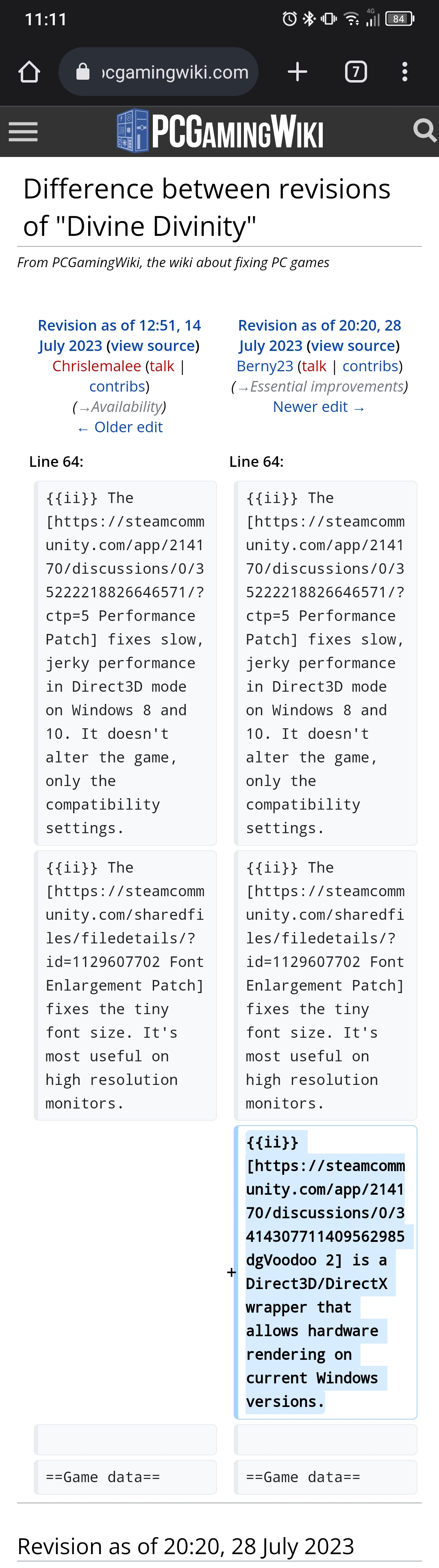Open the wiki search magnifier icon
Viewport: 439px width, 1568px height.
(x=424, y=130)
